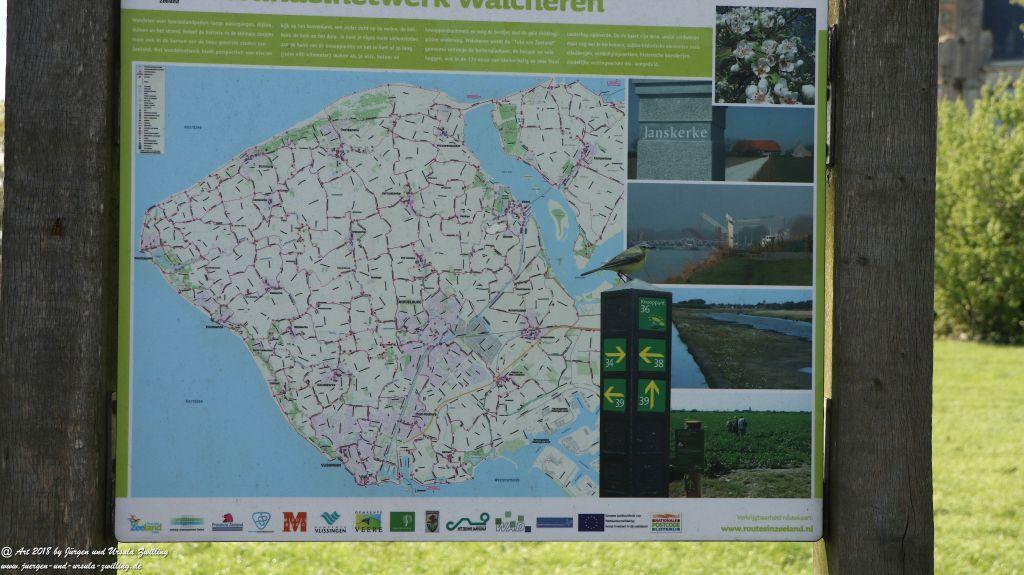
Task: Click the Vlissingen logo
Action: [x=330, y=521]
